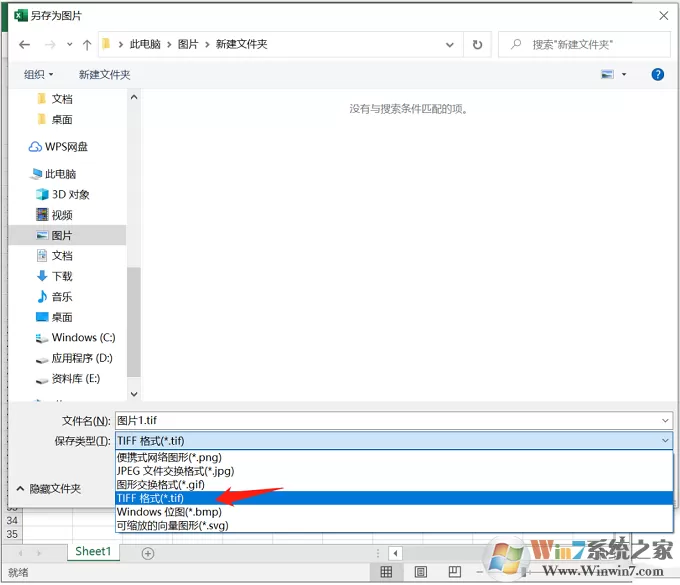Open the 组织 dropdown menu
Image resolution: width=680 pixels, height=585 pixels.
tap(39, 75)
